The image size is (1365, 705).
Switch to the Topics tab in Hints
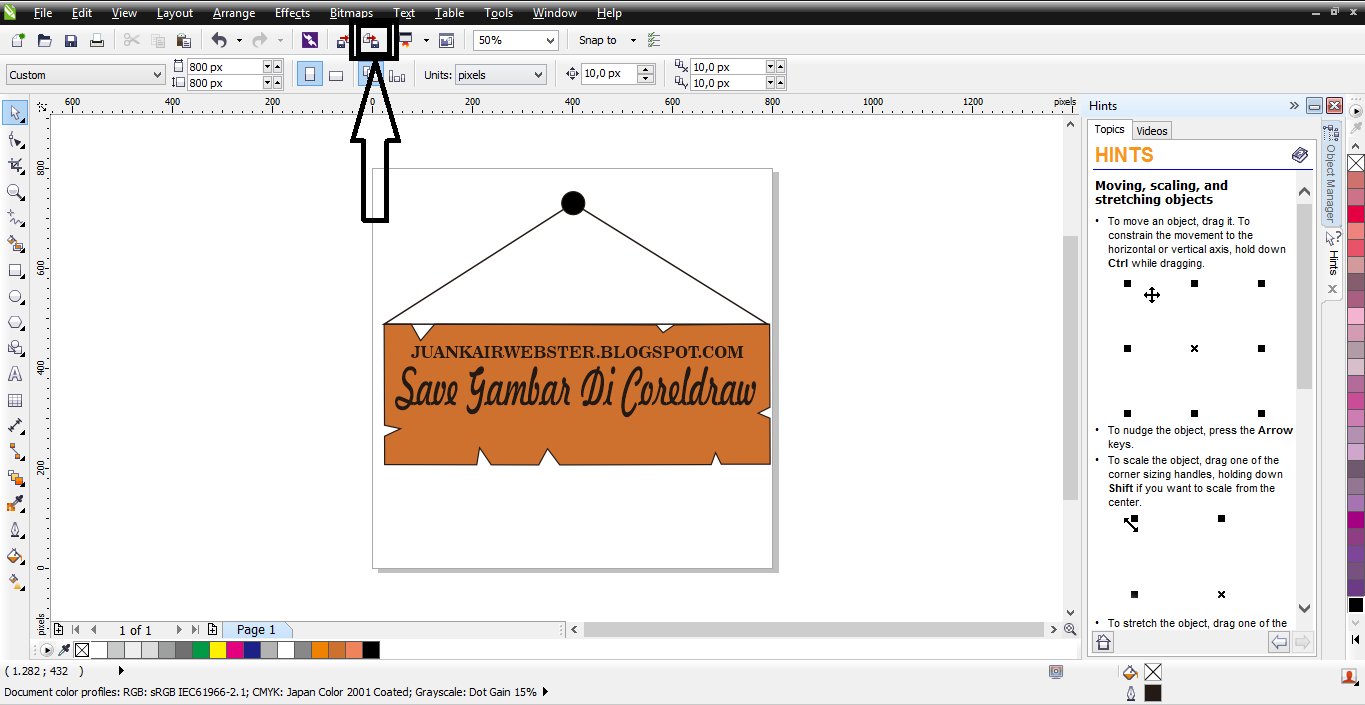pyautogui.click(x=1109, y=130)
